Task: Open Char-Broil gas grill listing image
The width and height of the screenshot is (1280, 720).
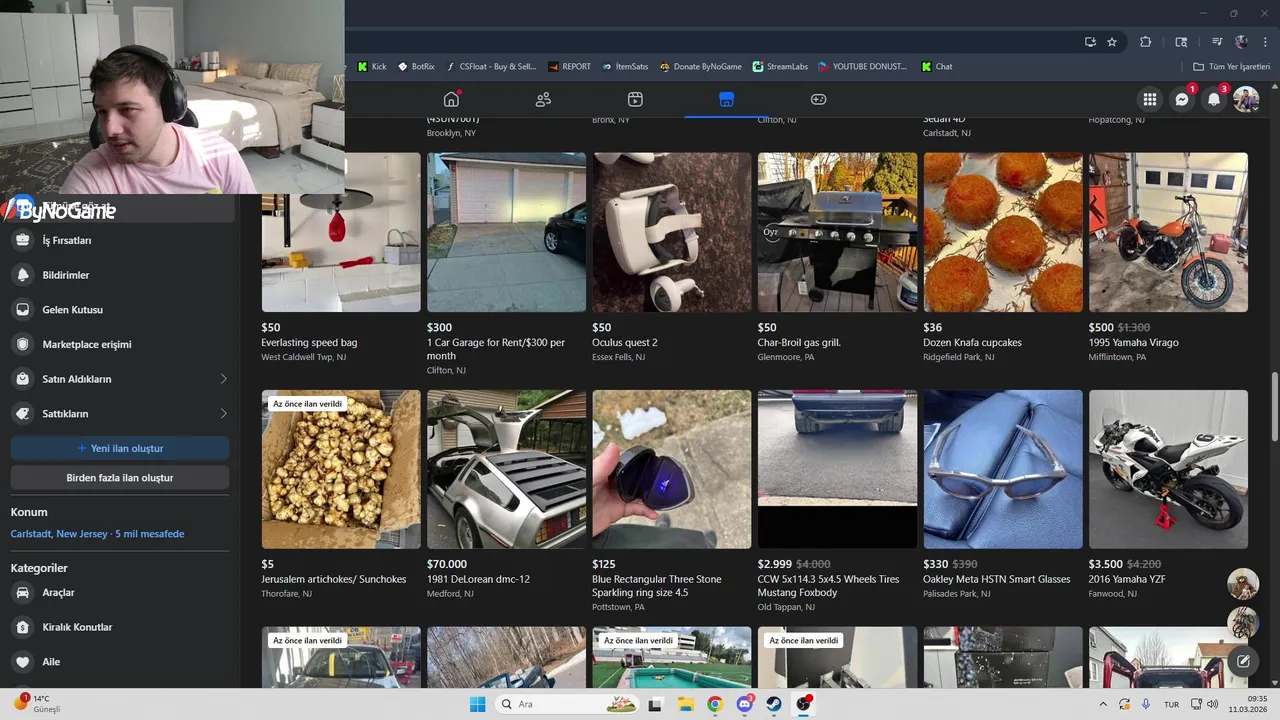Action: click(837, 232)
